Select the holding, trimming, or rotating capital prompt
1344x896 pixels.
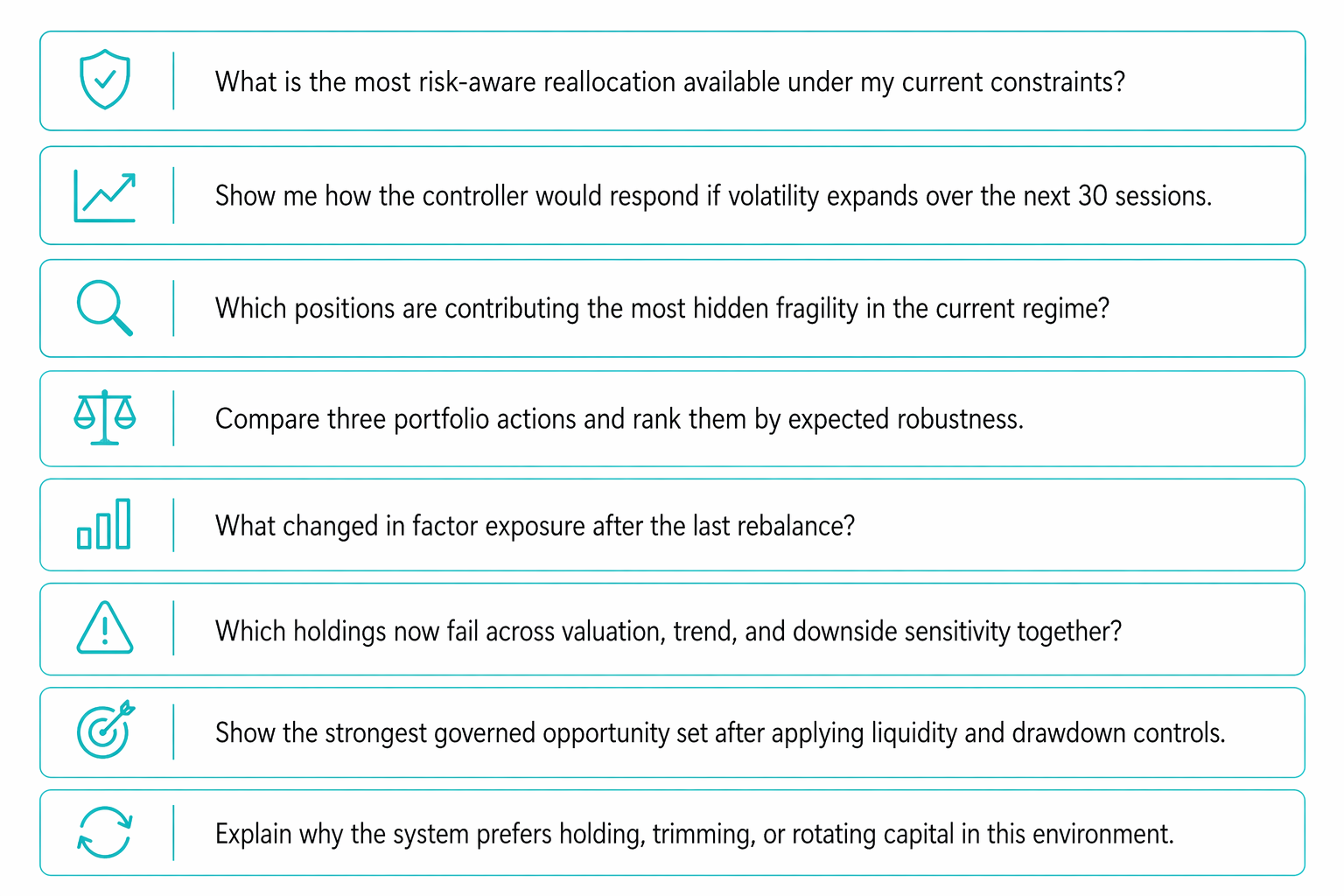coord(694,834)
